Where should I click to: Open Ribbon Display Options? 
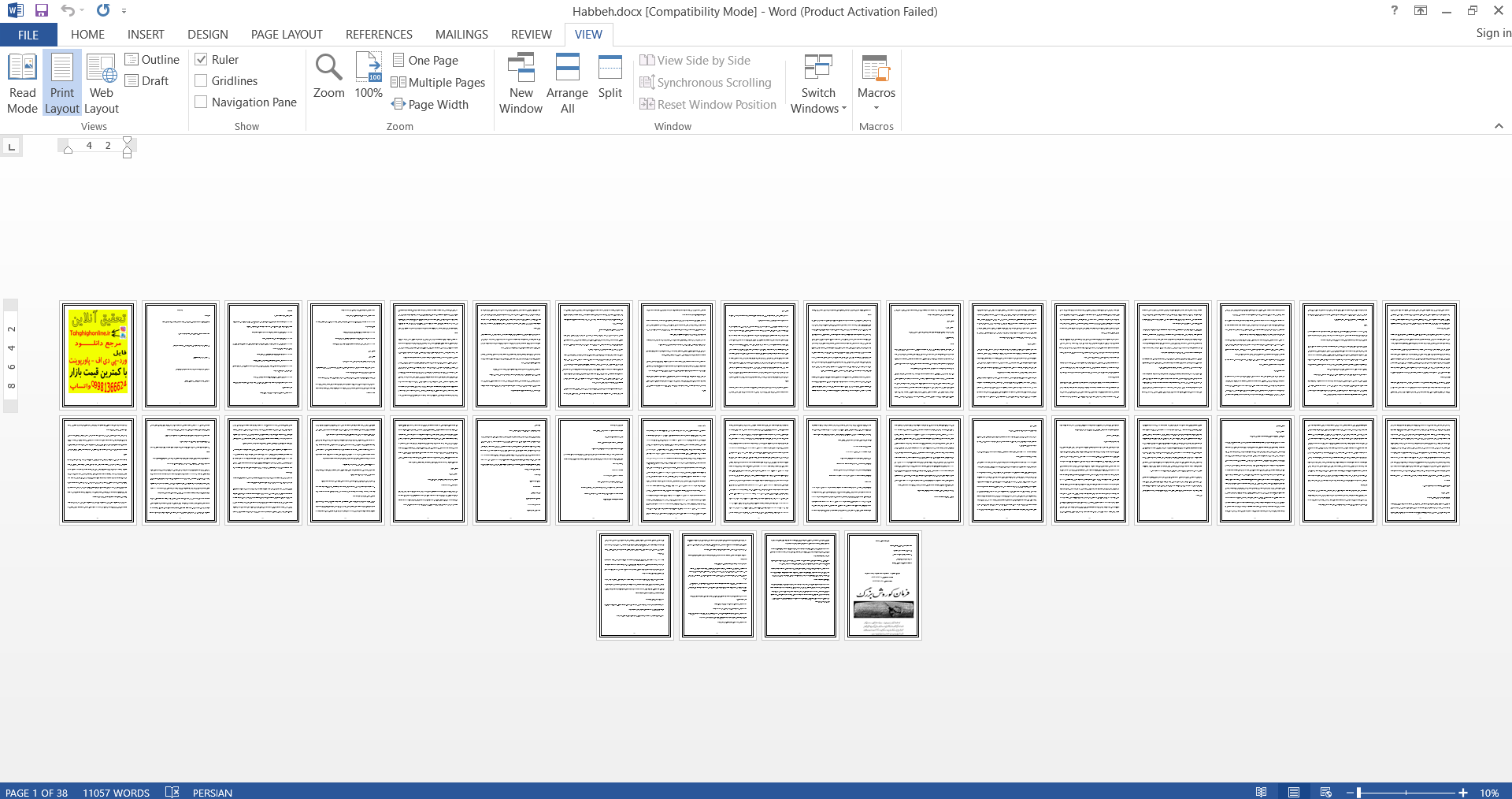tap(1421, 11)
